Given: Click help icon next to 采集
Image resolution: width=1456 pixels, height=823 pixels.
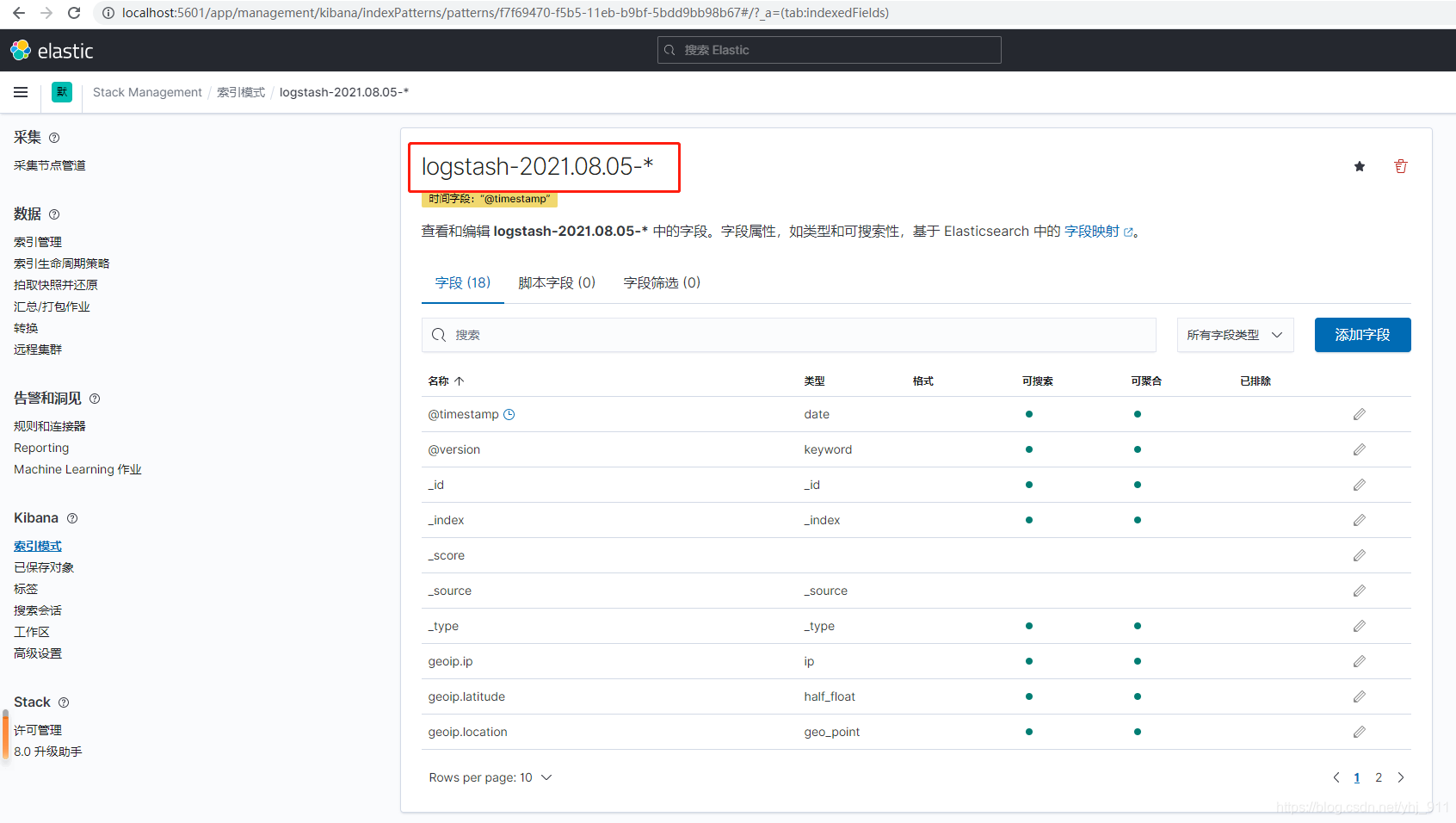Looking at the screenshot, I should [x=54, y=138].
